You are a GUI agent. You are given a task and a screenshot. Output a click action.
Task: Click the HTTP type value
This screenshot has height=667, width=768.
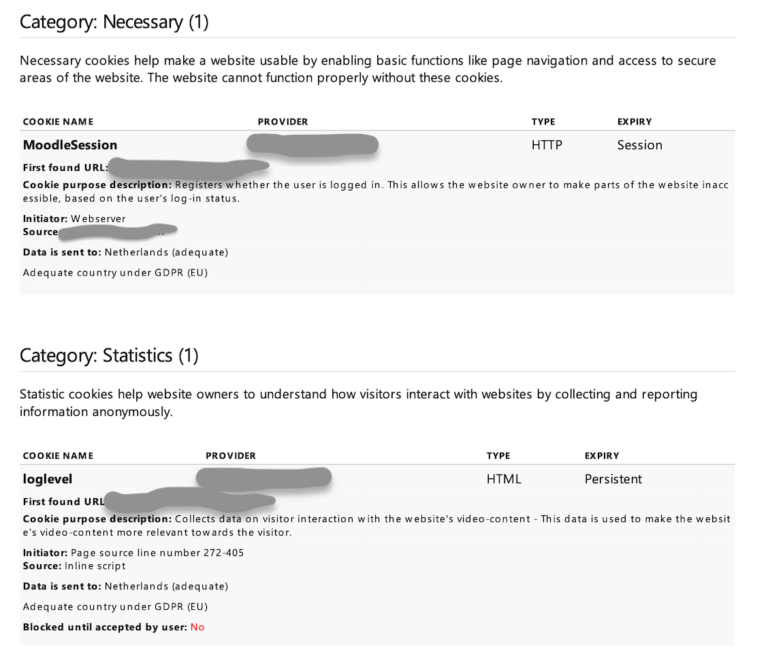547,145
